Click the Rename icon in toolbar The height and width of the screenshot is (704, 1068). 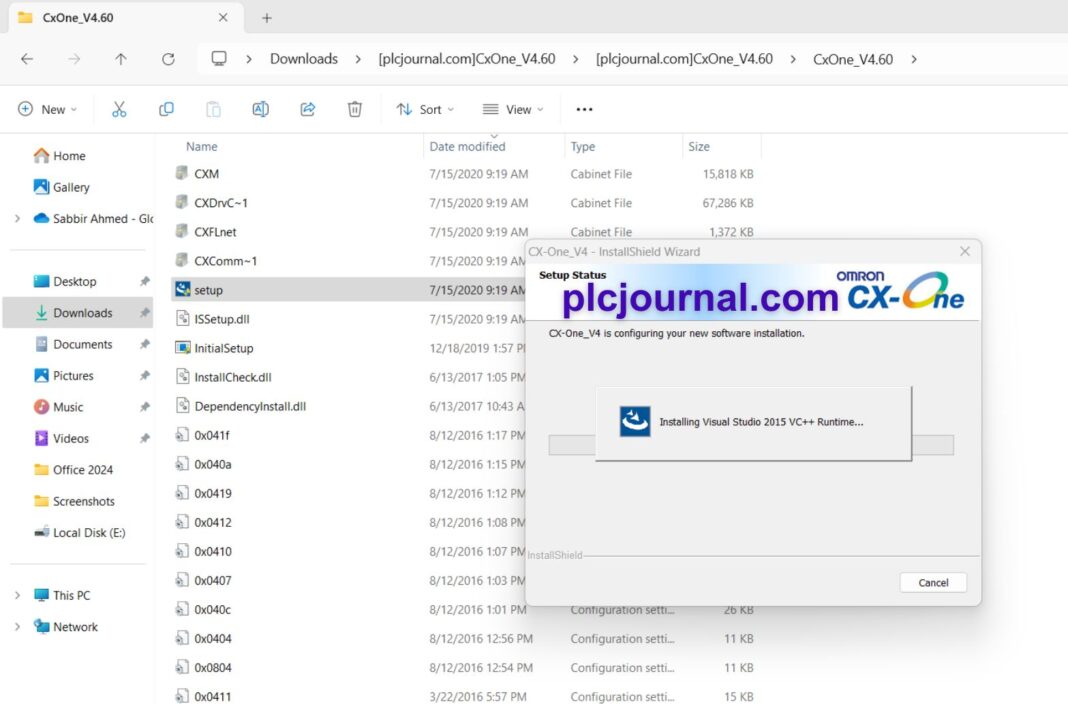coord(260,109)
